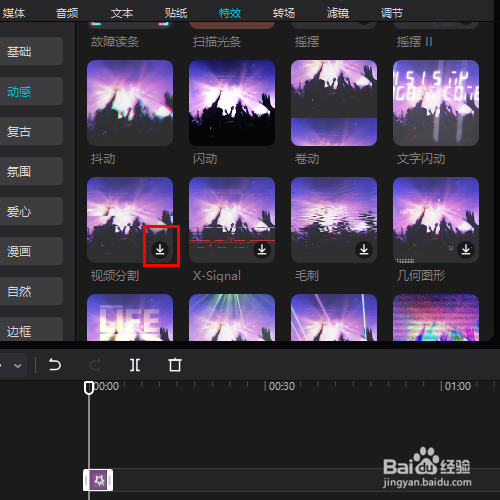Select the 边框 effect category

click(31, 329)
